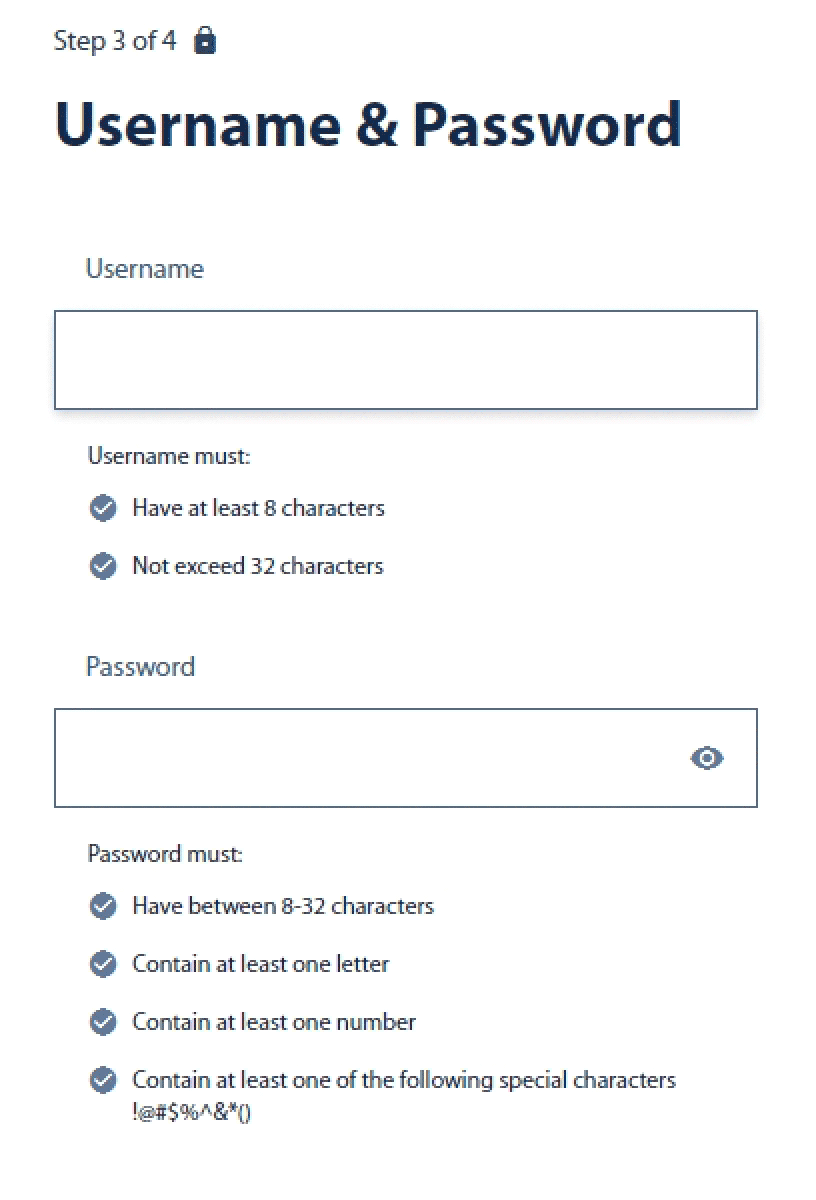
Task: Click the Password field label
Action: (140, 666)
